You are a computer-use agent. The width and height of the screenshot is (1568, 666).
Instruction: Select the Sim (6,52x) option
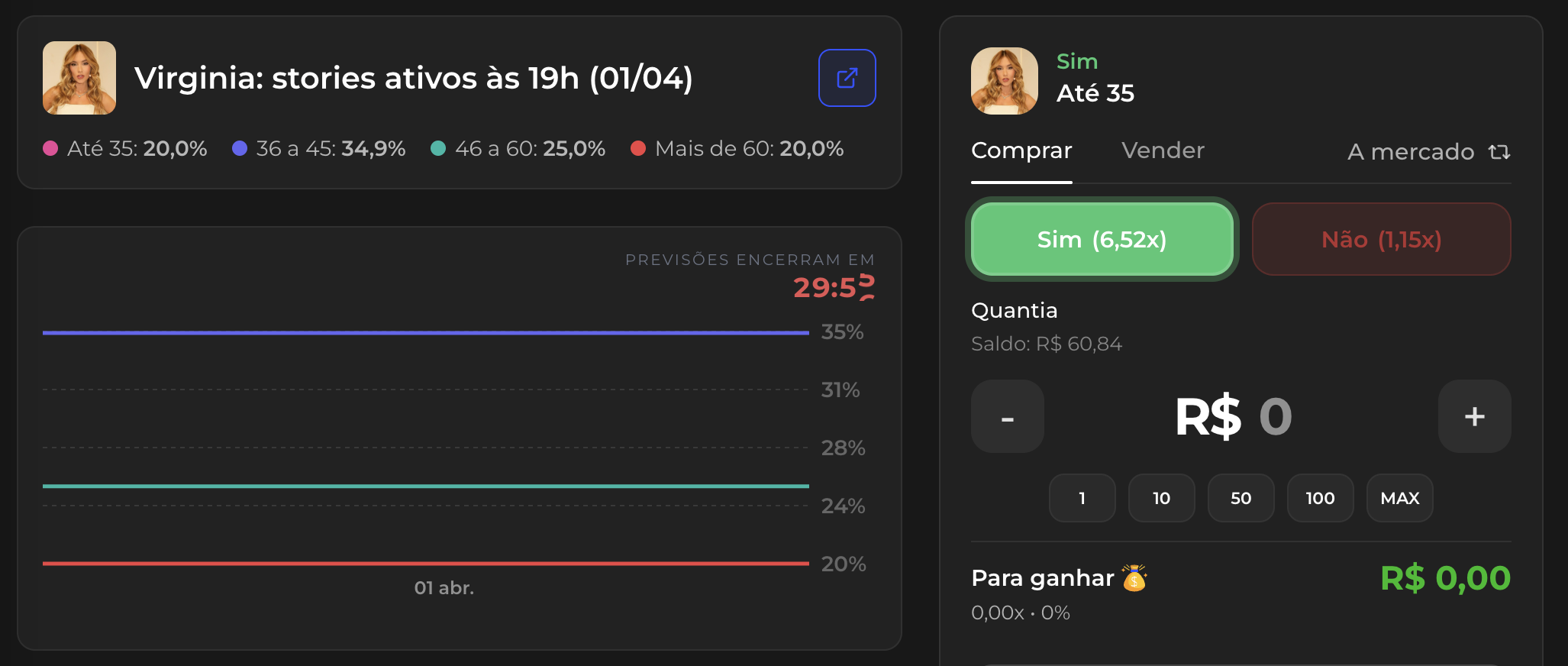1102,239
